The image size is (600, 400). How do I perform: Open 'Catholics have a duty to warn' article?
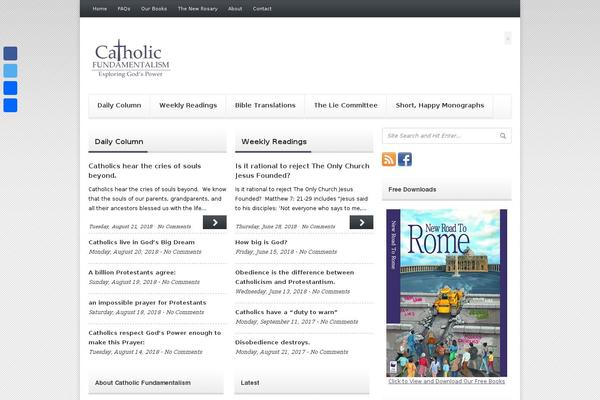pos(286,312)
